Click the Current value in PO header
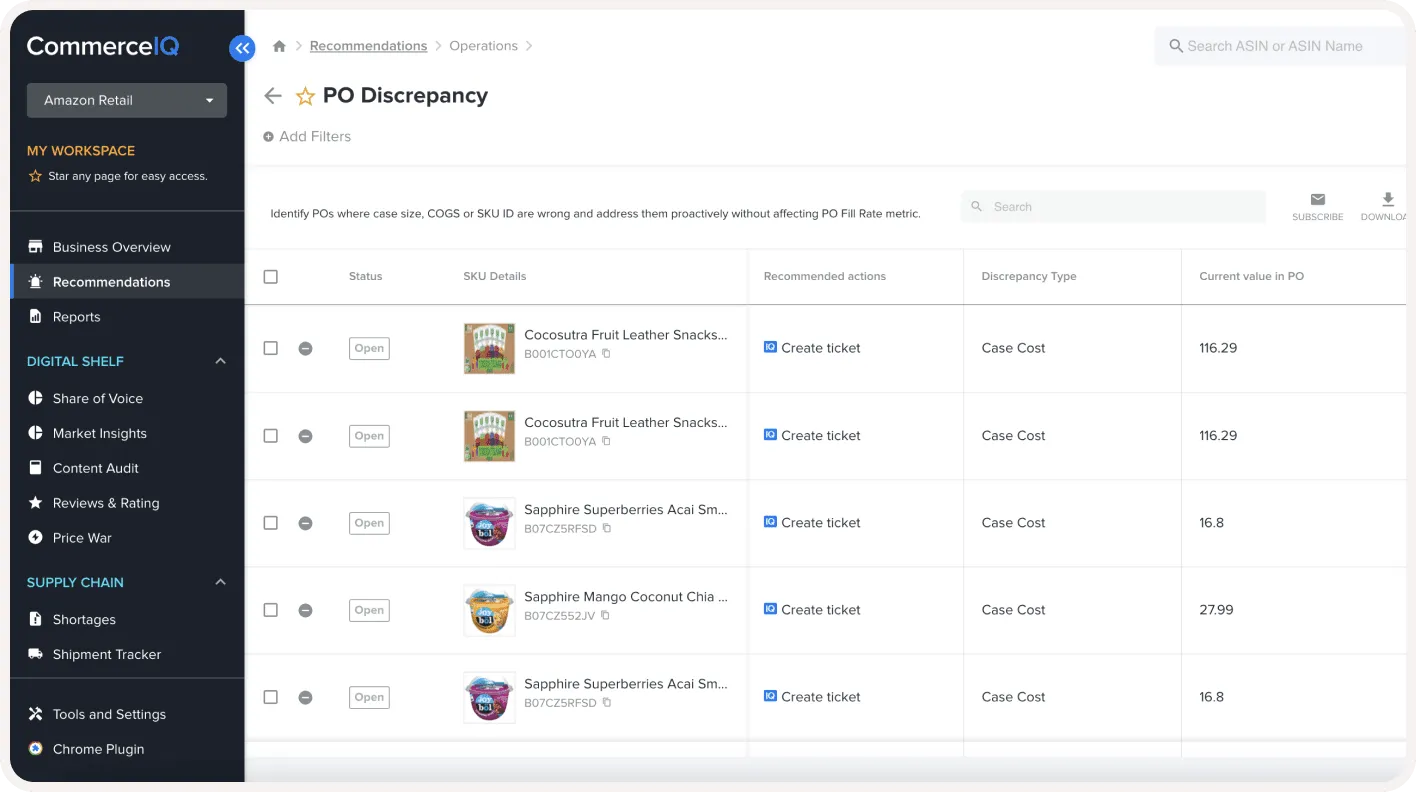 (1251, 277)
